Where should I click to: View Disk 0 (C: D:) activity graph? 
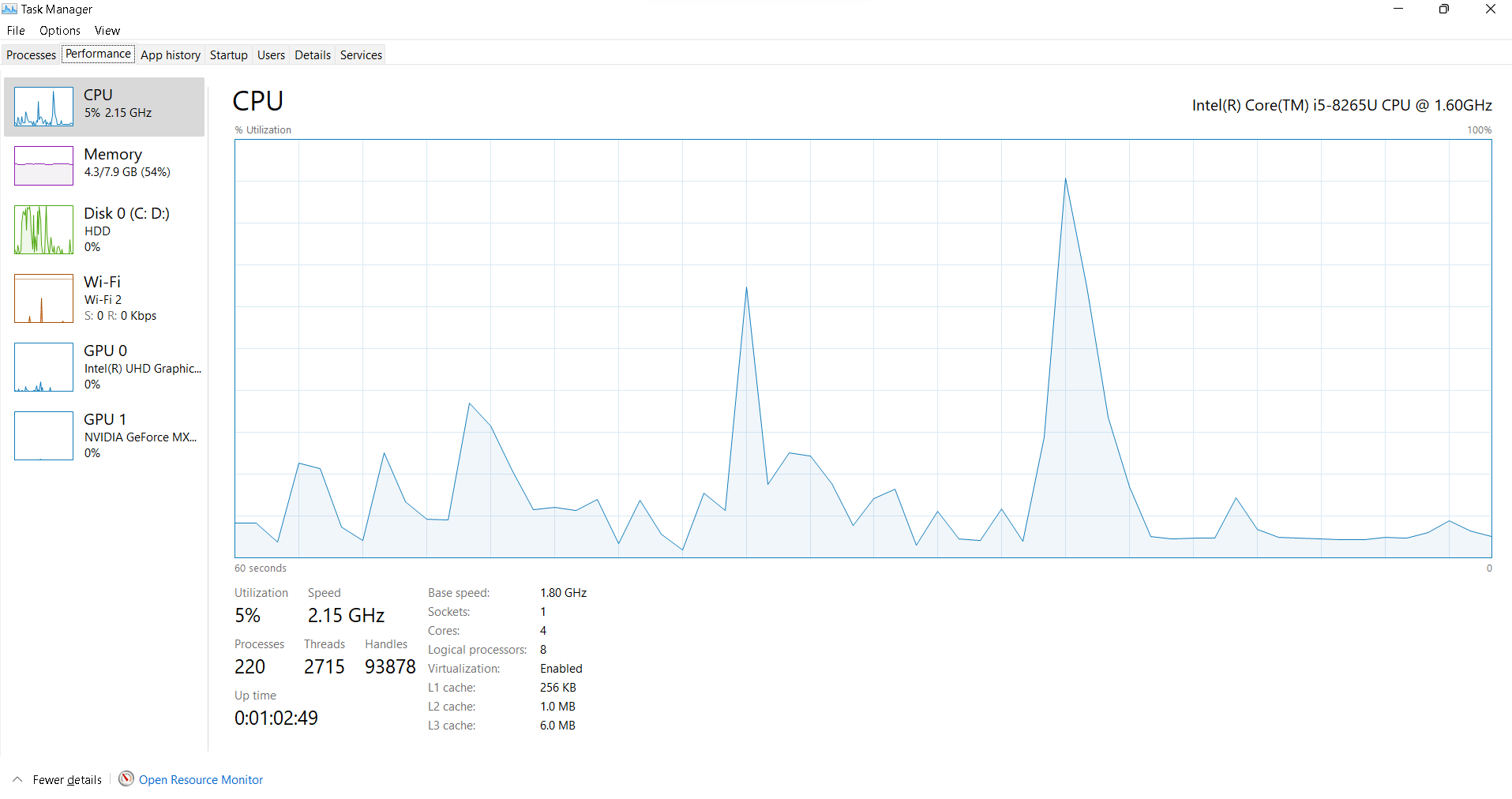pyautogui.click(x=103, y=230)
